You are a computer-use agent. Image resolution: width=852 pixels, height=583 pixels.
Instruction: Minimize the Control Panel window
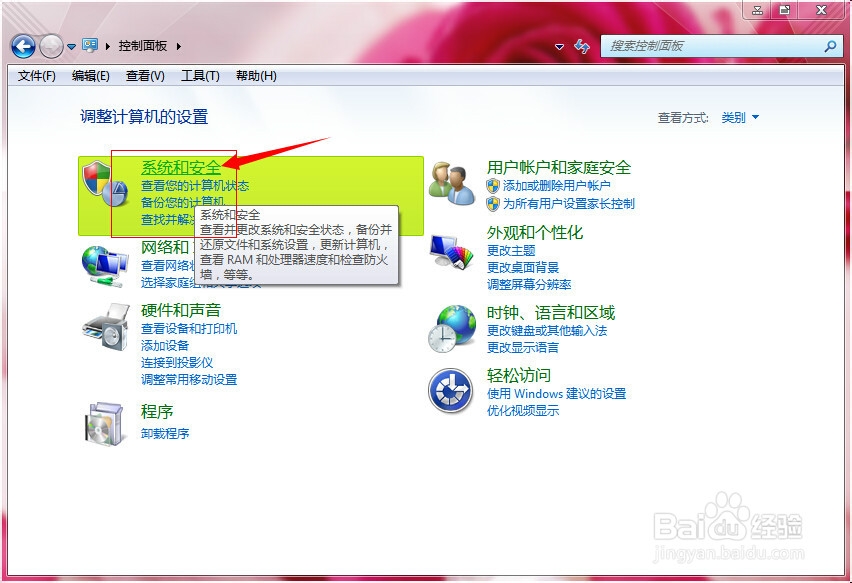[x=757, y=10]
